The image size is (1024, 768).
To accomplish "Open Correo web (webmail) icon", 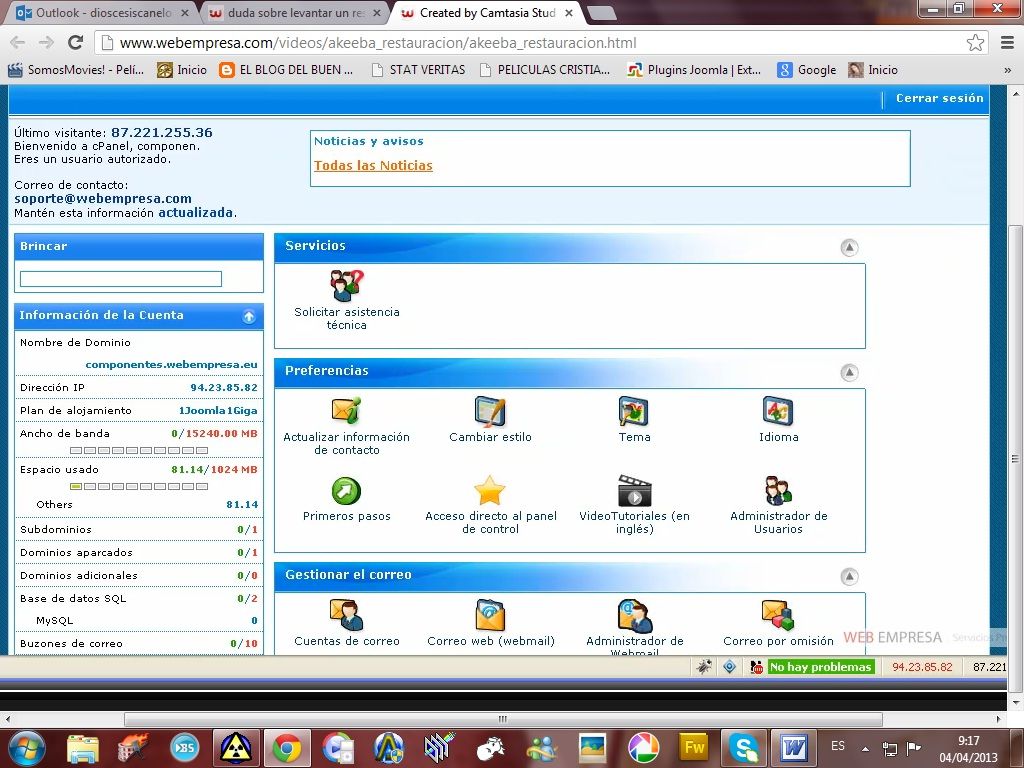I will tap(490, 615).
